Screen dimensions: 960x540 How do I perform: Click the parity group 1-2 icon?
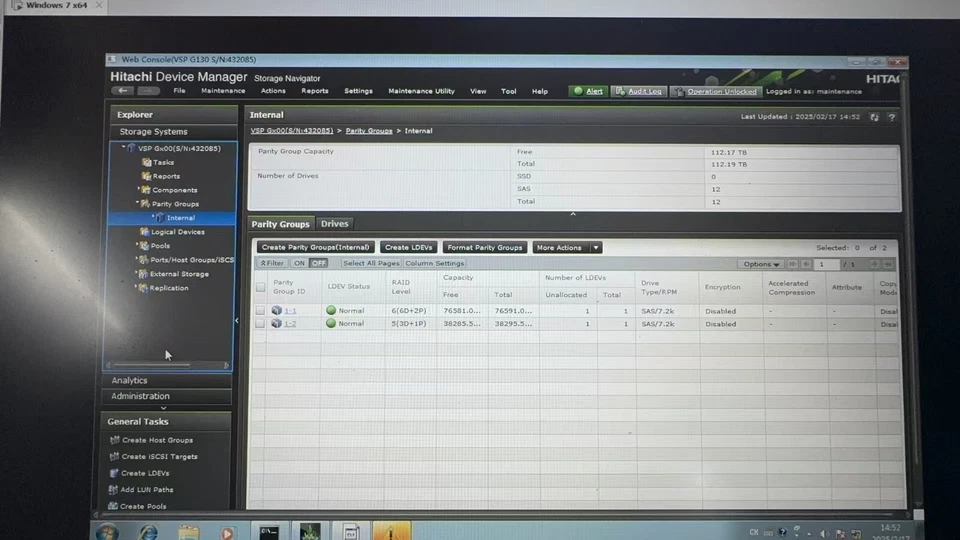pos(277,323)
